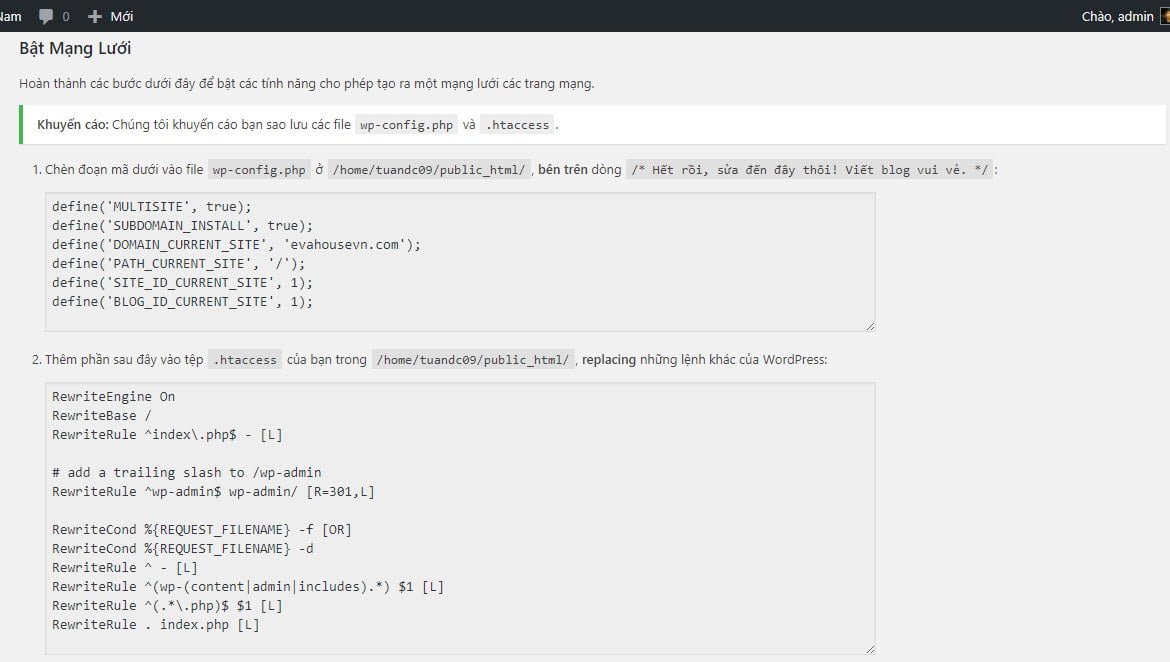
Task: Click define('BLOG_ID_CURRENT_SITE', 1) line
Action: (182, 302)
